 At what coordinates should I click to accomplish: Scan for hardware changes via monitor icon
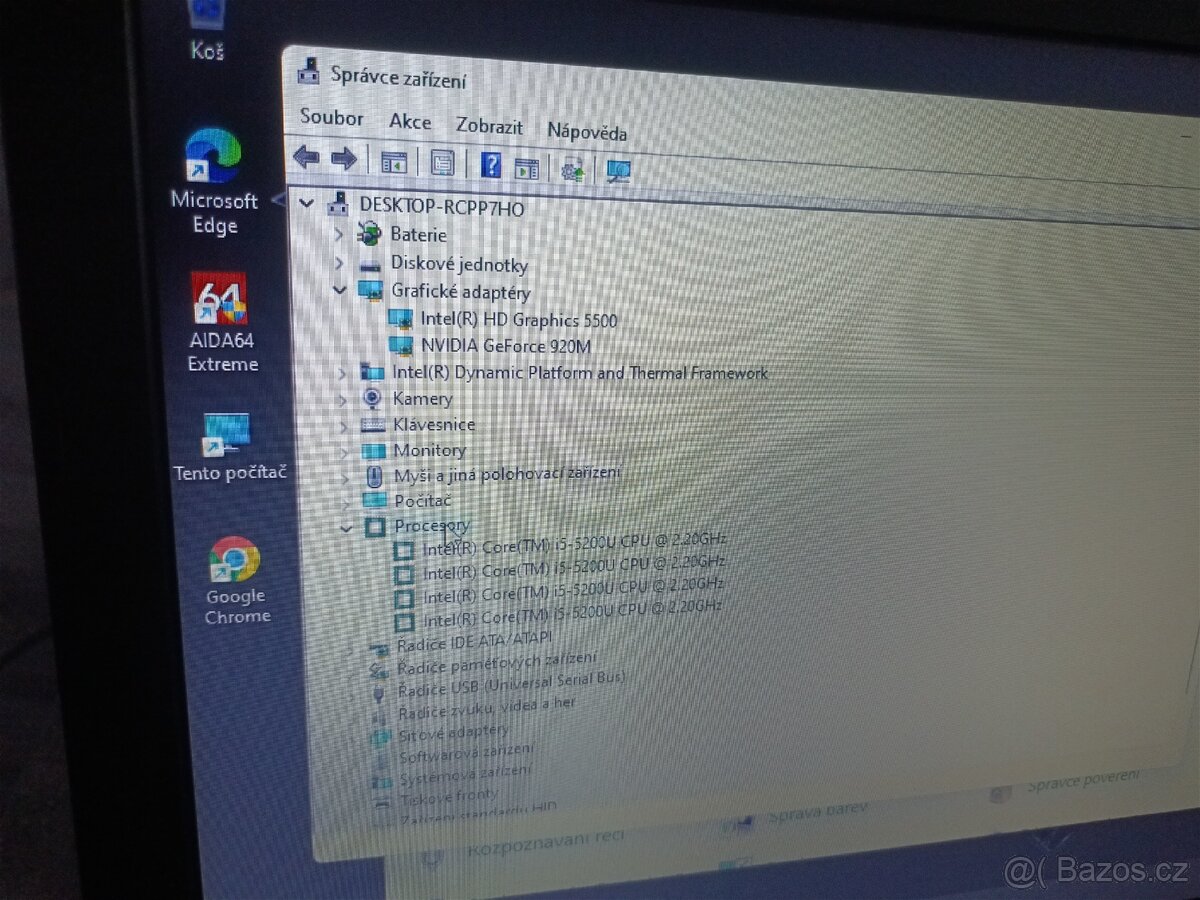(x=619, y=172)
